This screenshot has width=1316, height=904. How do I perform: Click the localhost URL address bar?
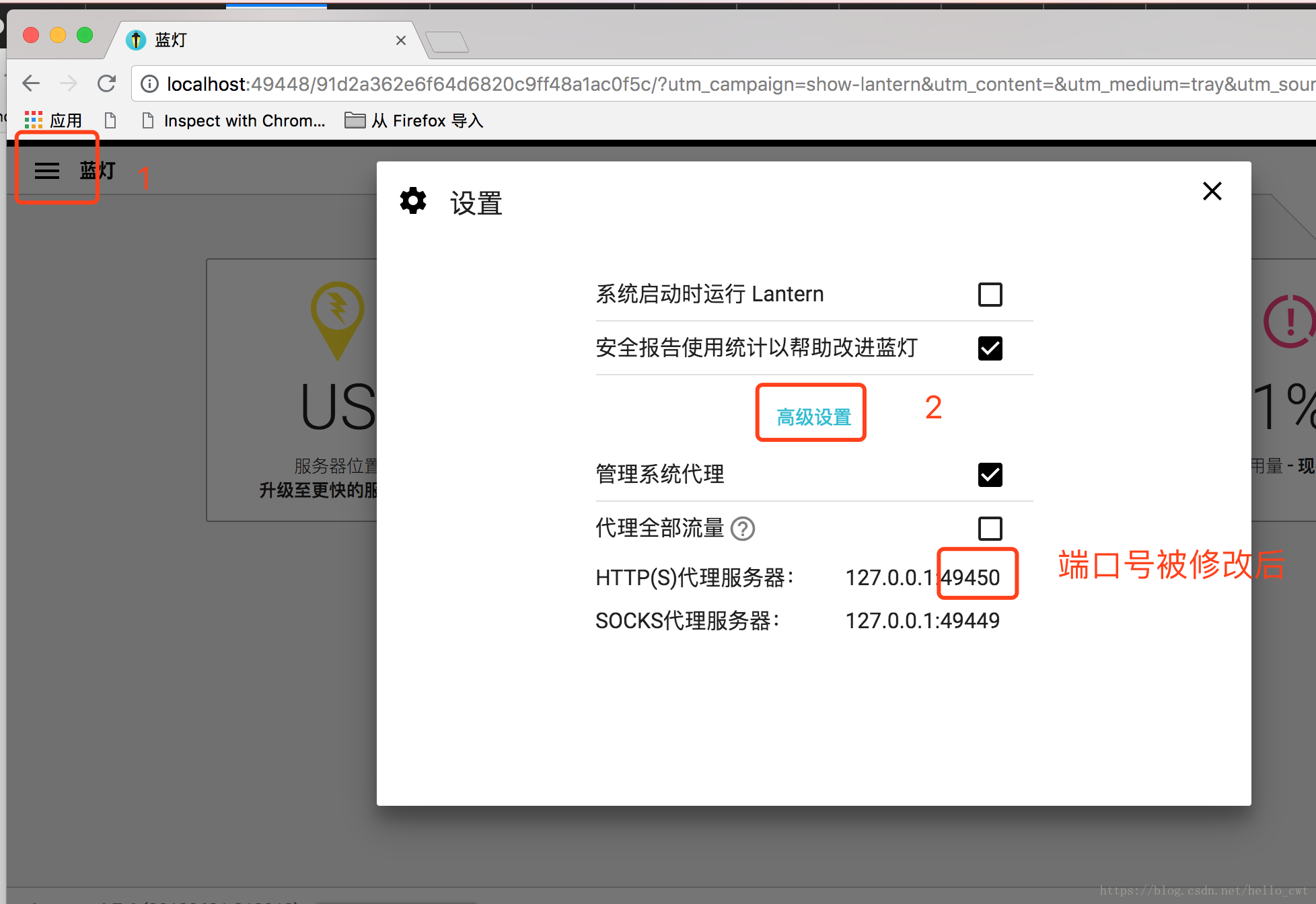point(724,83)
